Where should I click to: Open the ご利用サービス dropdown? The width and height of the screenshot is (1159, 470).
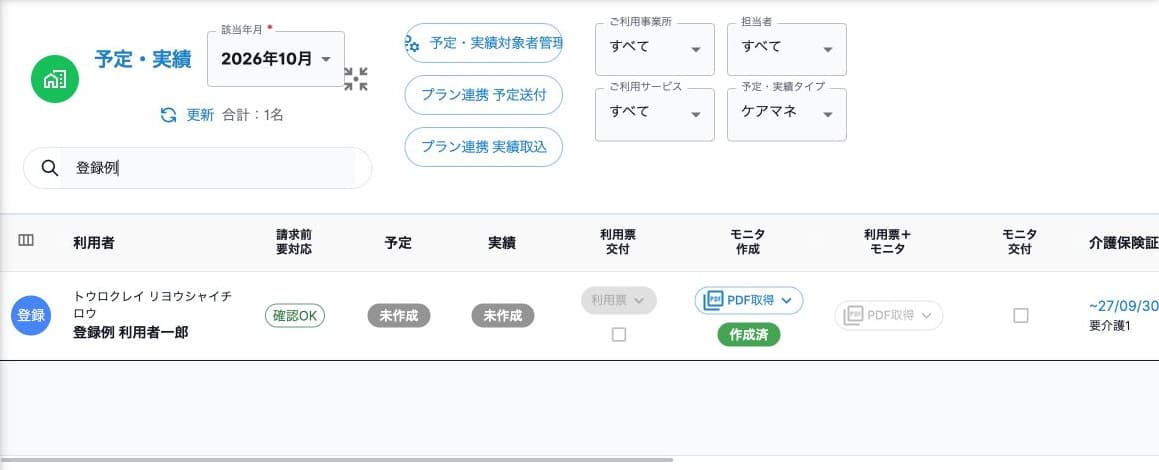655,115
